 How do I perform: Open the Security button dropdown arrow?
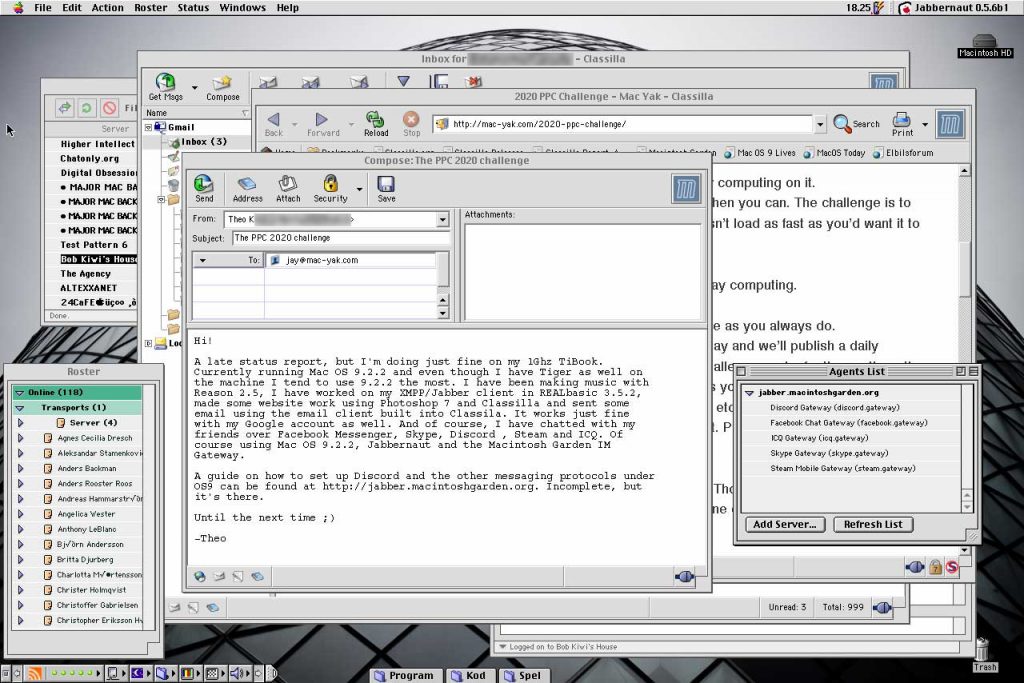tap(359, 190)
